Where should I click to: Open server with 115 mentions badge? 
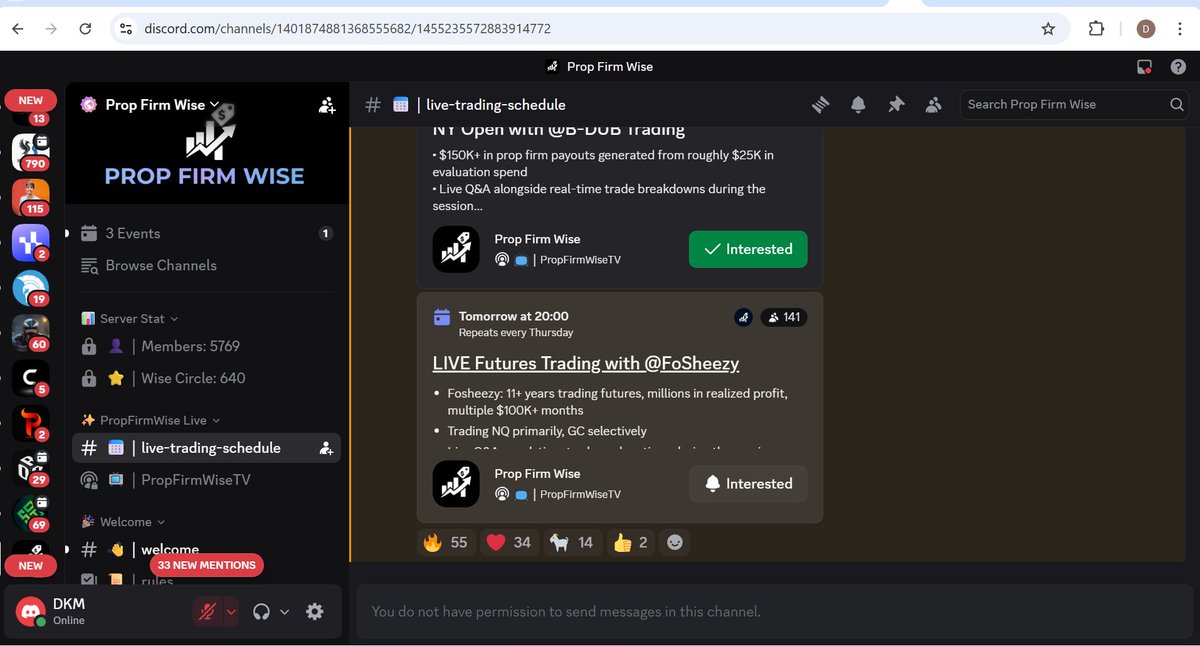click(30, 197)
